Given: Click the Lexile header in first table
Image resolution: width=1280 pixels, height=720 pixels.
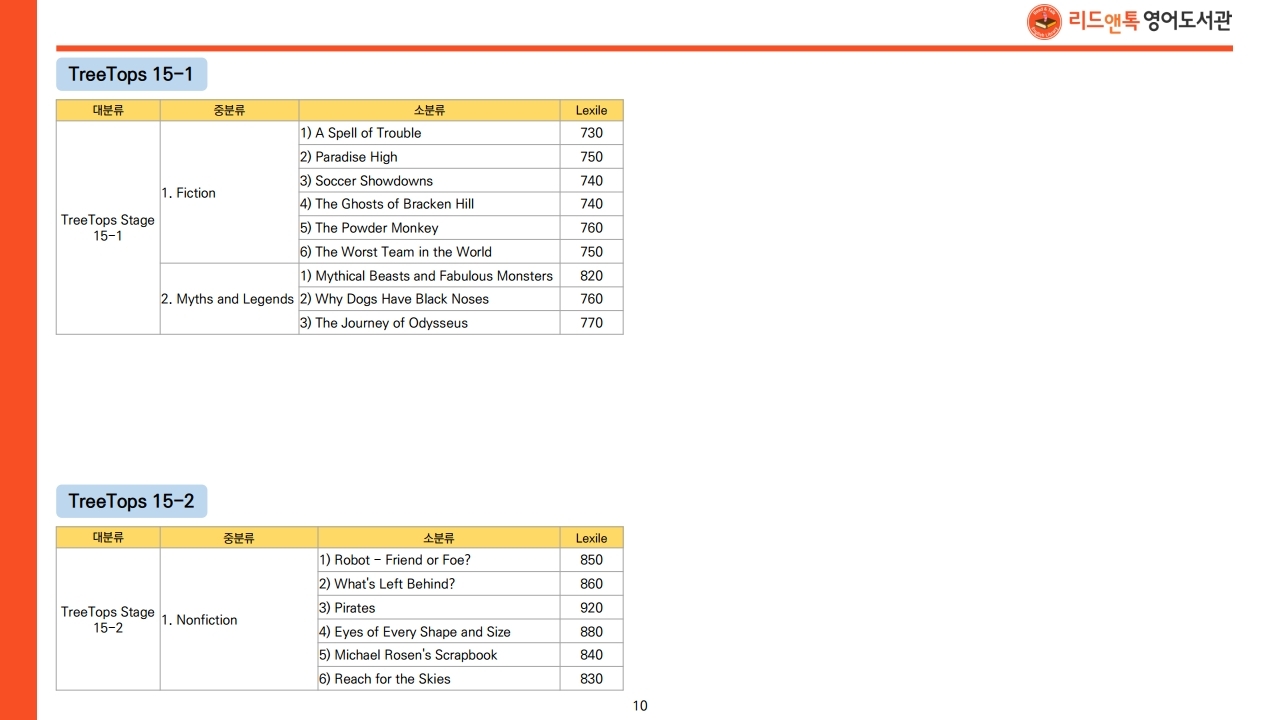Looking at the screenshot, I should 591,110.
